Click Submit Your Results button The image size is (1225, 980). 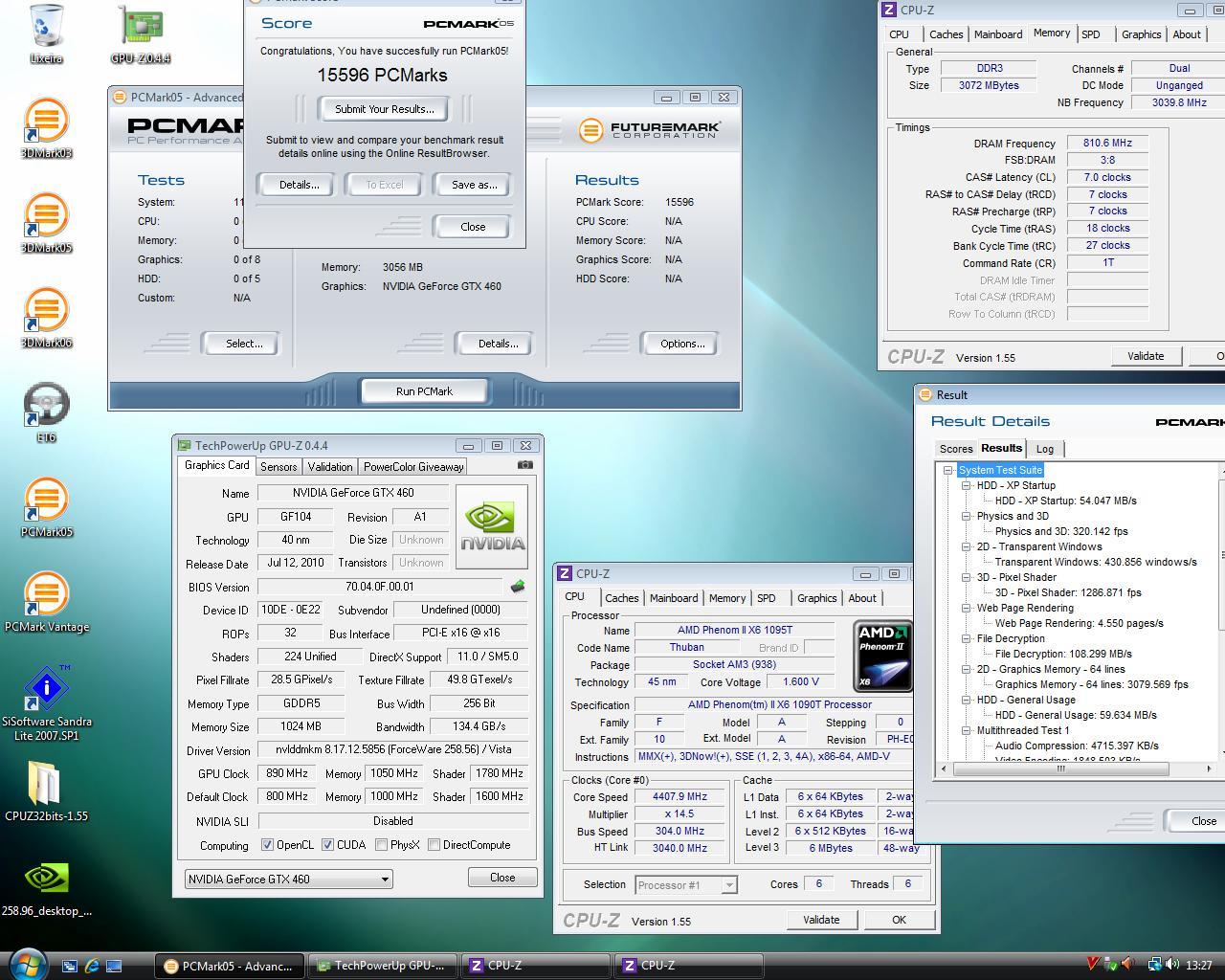coord(384,109)
